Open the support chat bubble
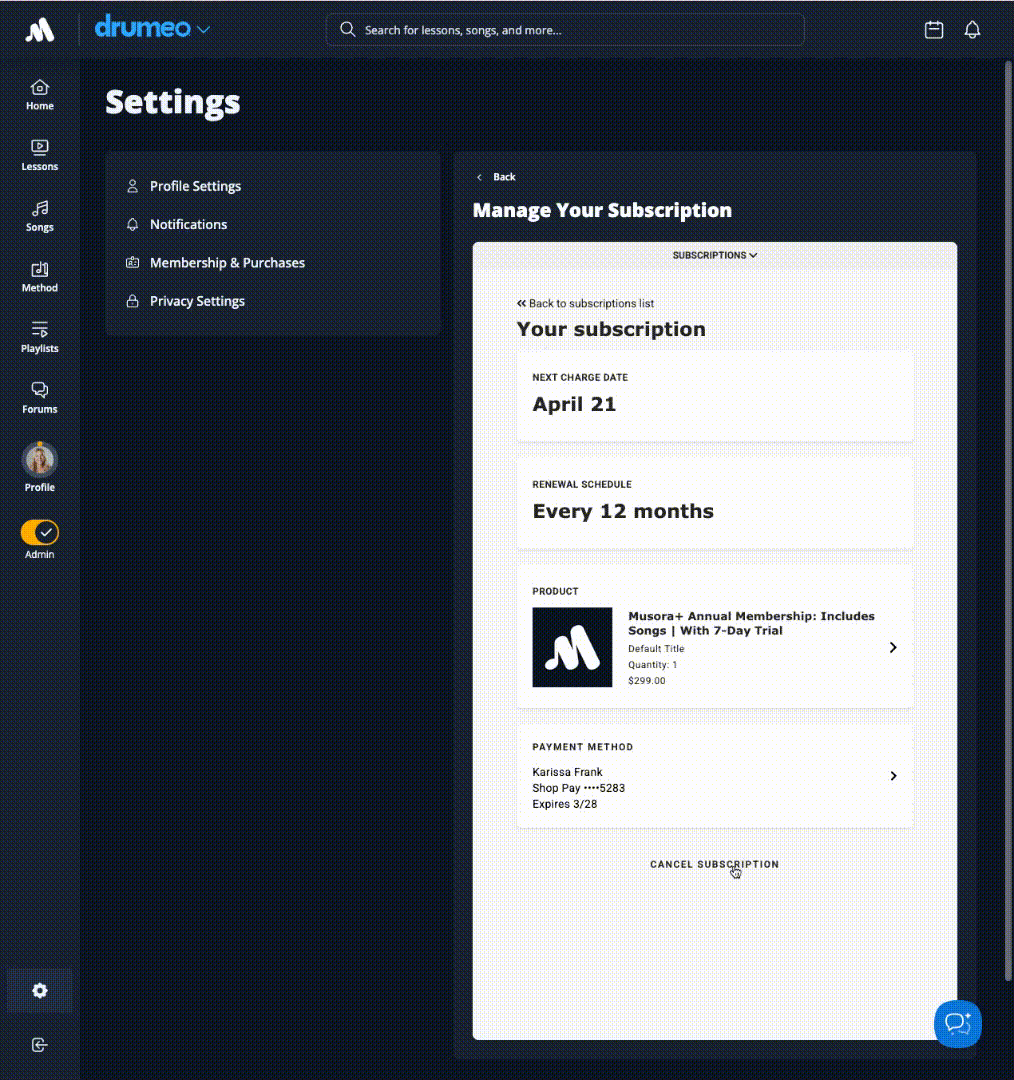Screen dimensions: 1014x1080 click(x=957, y=1023)
